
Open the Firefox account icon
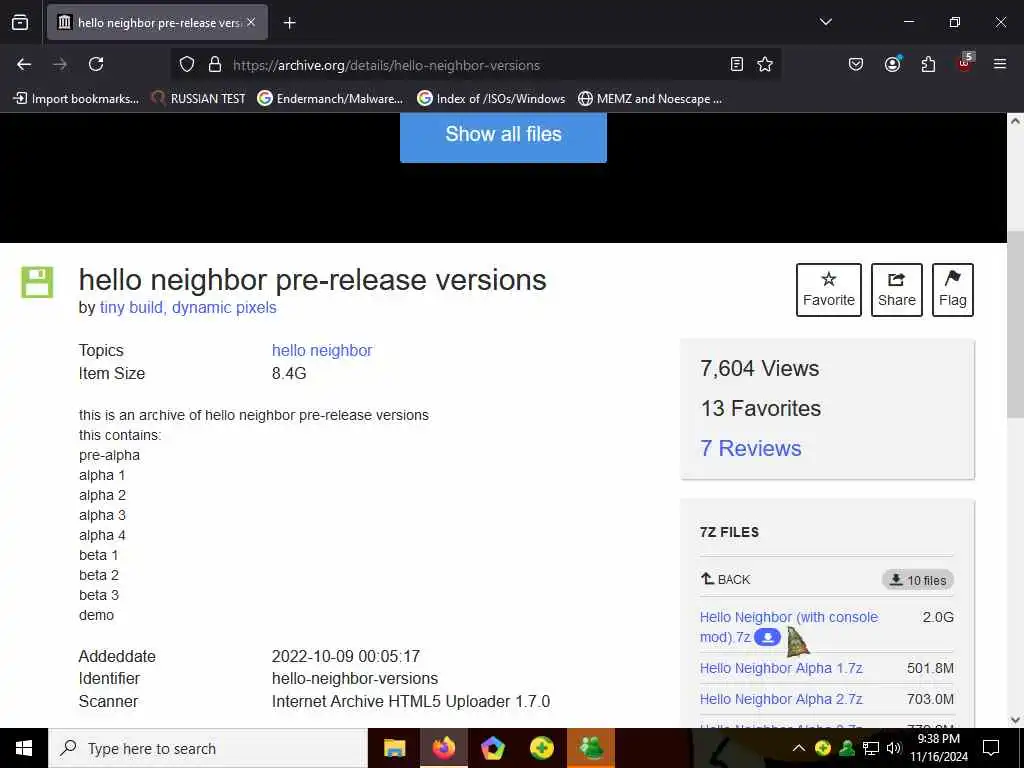pyautogui.click(x=892, y=64)
